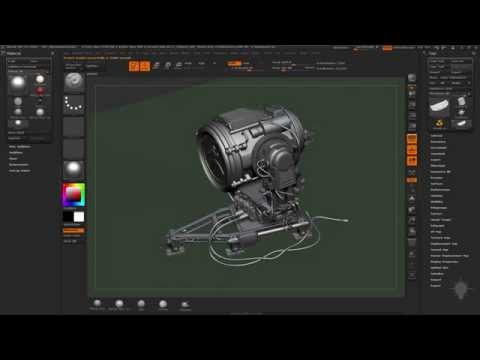Expand the Subtool section in Tool palette
Screen dimensions: 480x360
(x=436, y=136)
